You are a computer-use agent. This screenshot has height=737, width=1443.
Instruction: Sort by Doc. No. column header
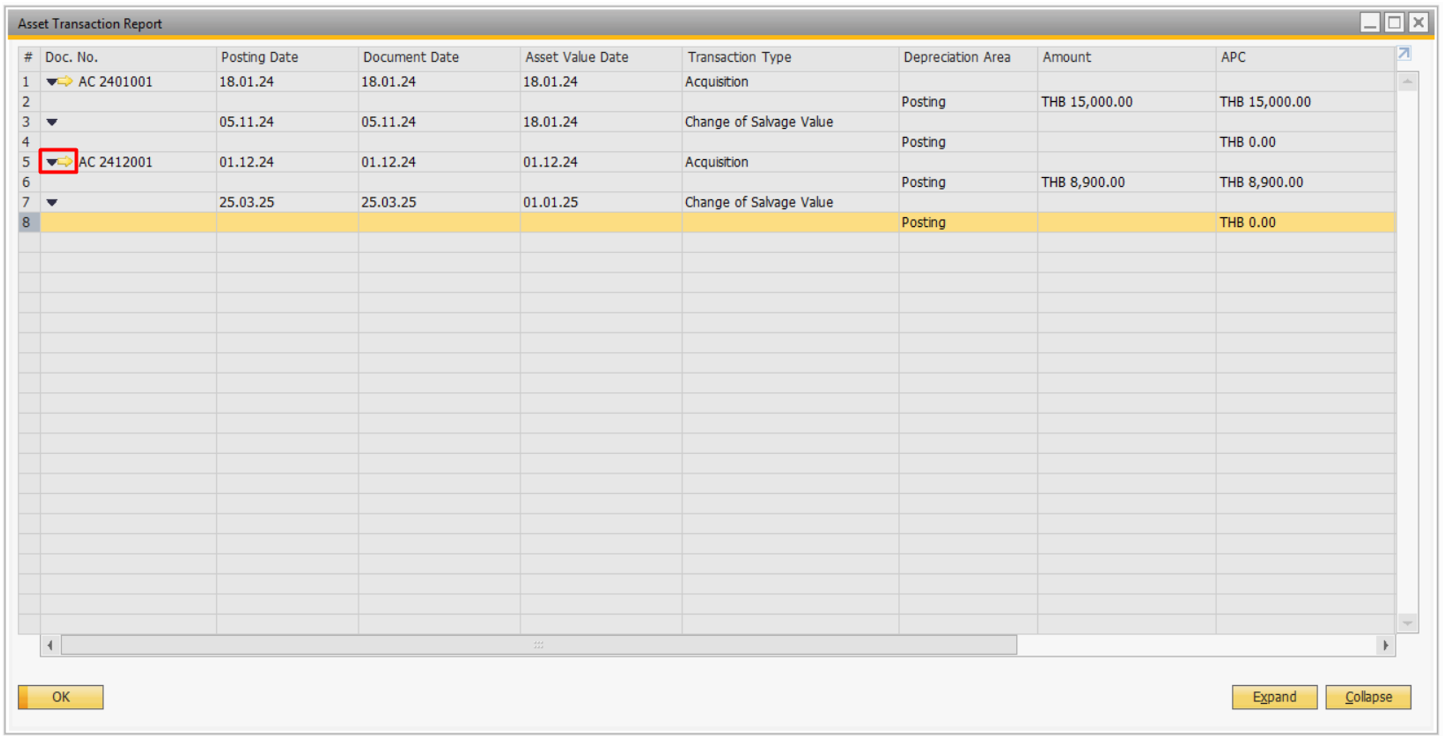(x=128, y=58)
